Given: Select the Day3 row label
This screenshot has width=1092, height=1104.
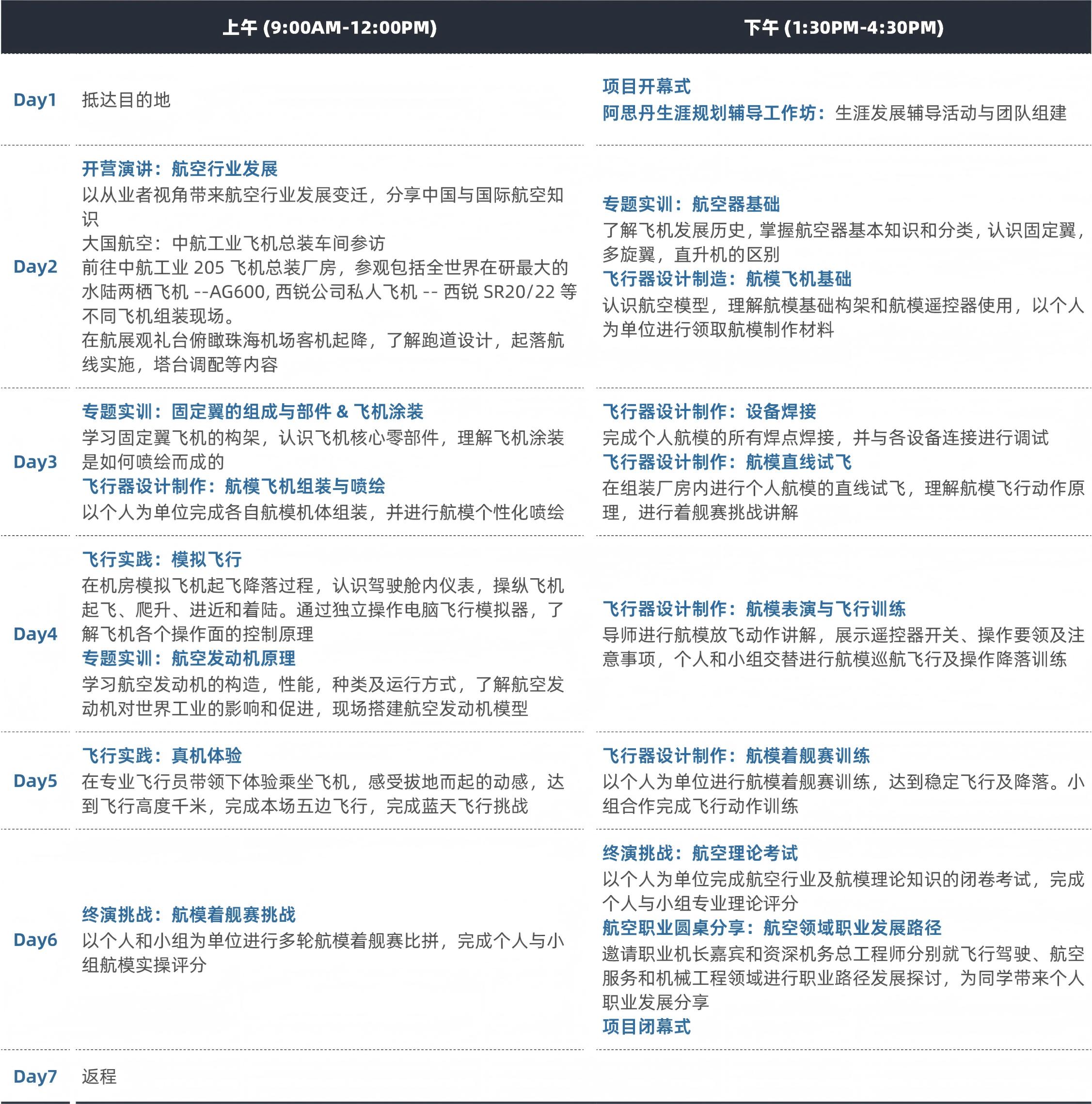Looking at the screenshot, I should pyautogui.click(x=35, y=462).
